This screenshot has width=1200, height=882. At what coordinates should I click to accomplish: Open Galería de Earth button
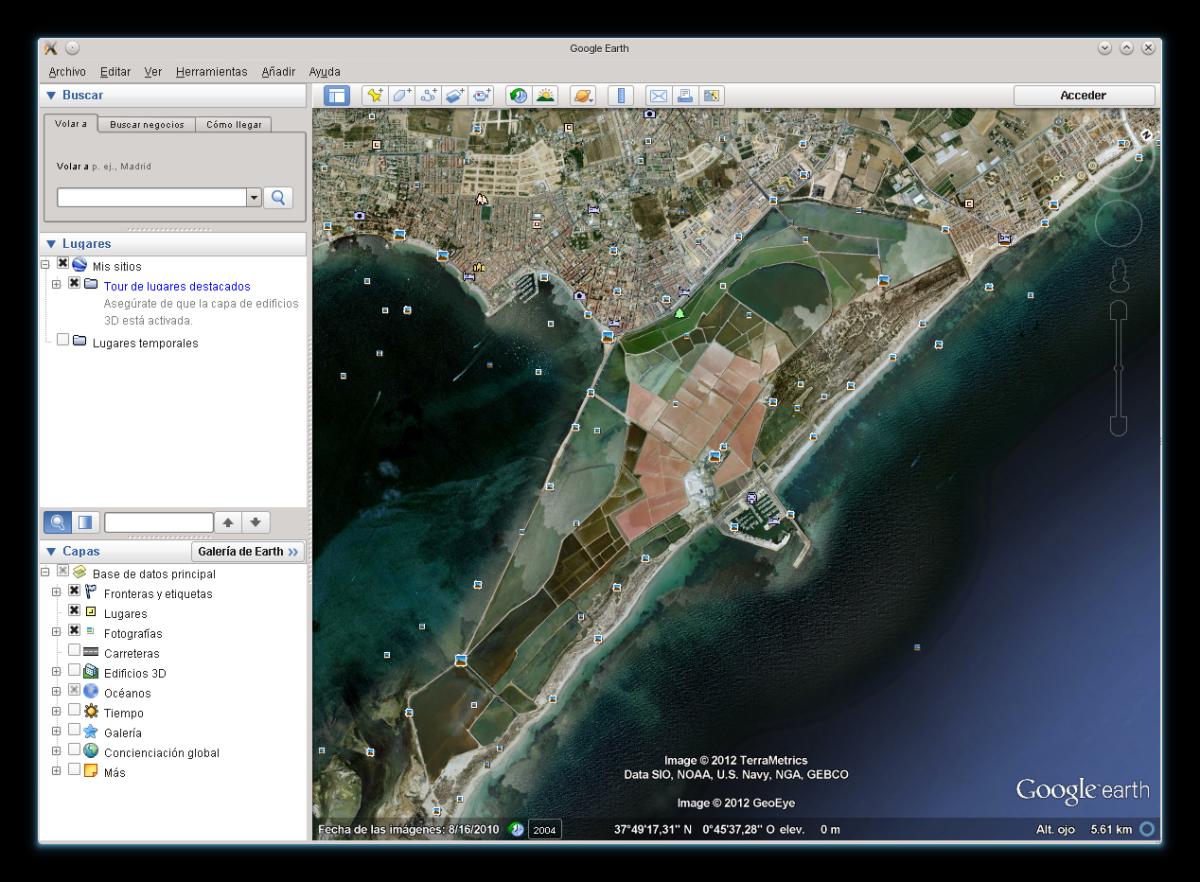pos(248,551)
